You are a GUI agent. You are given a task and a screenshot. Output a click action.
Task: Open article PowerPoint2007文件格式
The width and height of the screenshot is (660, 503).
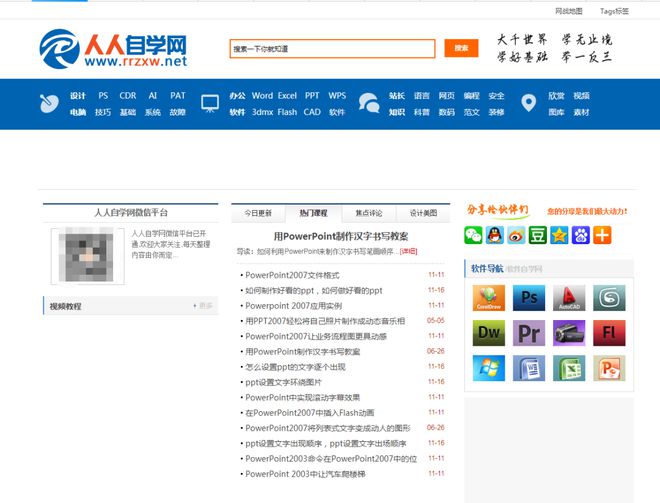(x=292, y=275)
